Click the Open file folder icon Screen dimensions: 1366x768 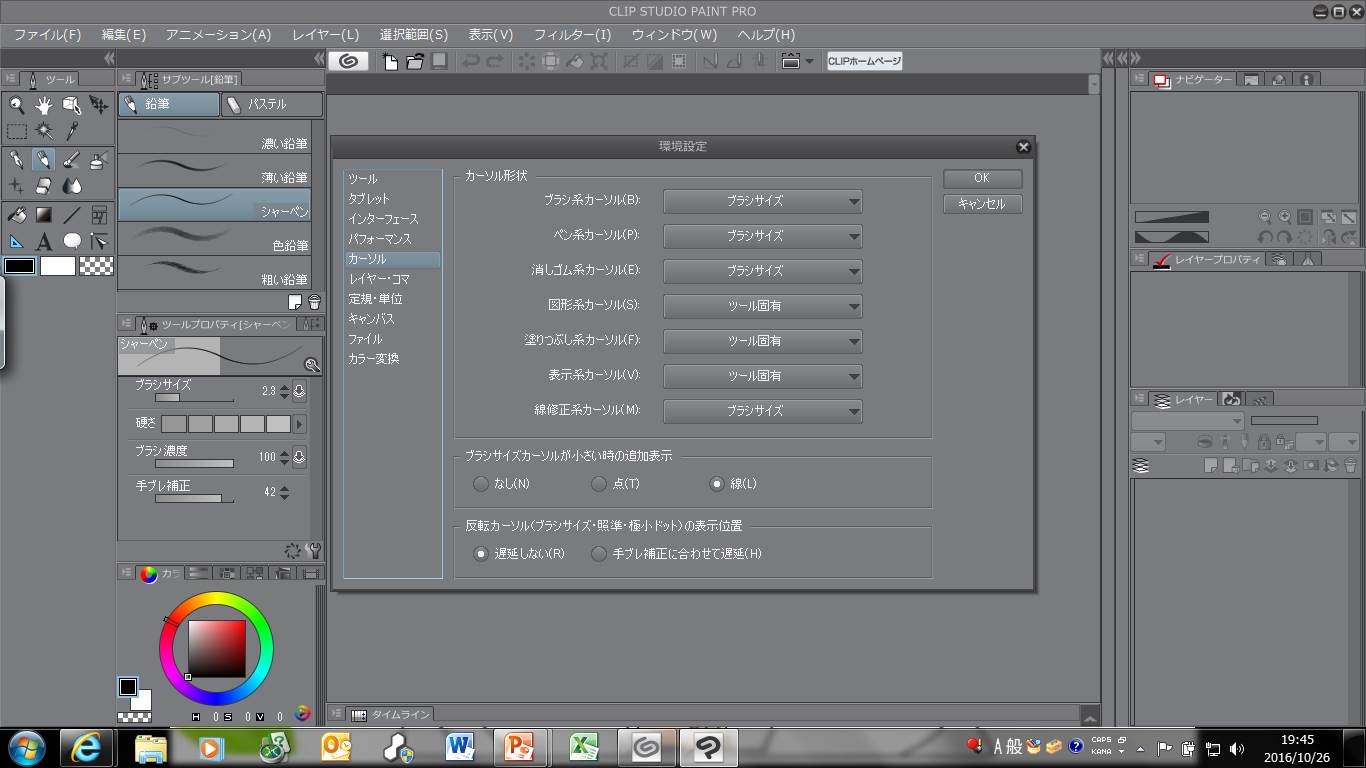coord(414,61)
